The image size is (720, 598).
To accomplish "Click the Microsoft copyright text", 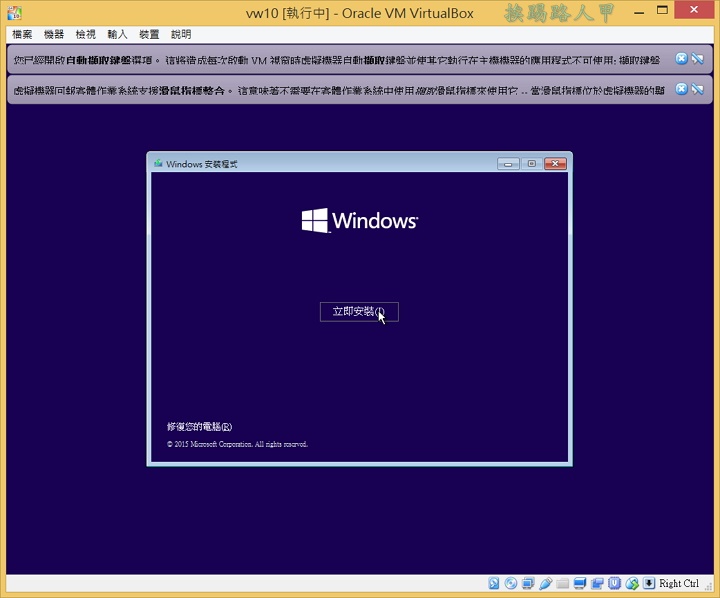I will point(237,444).
